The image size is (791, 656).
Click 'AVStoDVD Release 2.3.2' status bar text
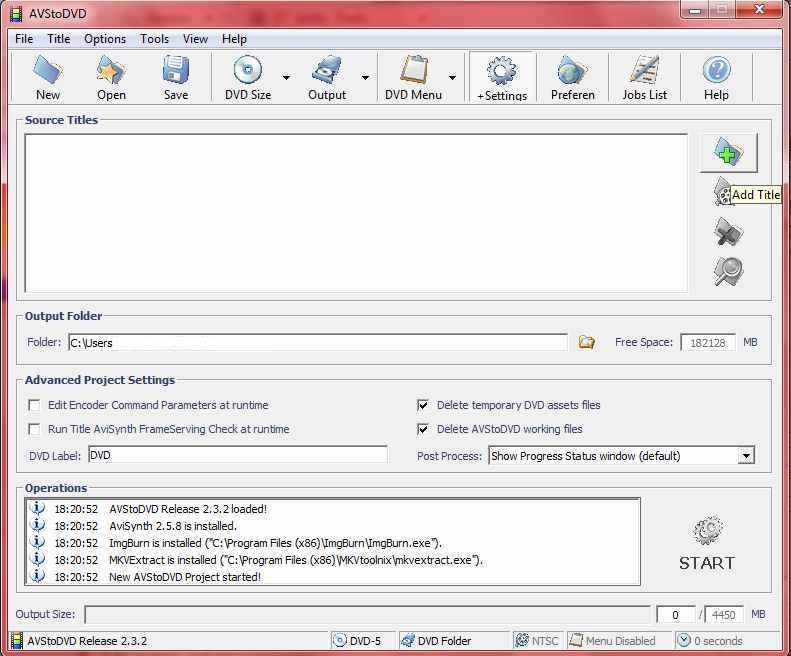pos(87,641)
